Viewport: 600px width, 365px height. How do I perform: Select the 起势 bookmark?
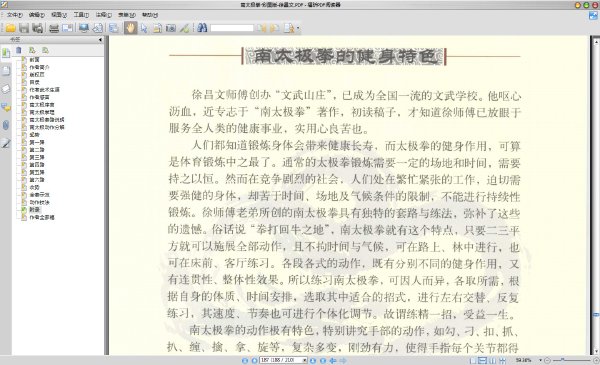34,135
